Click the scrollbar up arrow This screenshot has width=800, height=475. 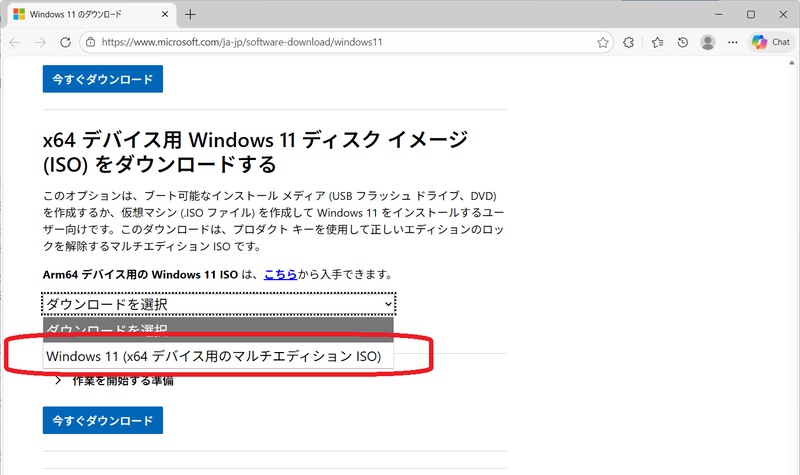[x=792, y=63]
